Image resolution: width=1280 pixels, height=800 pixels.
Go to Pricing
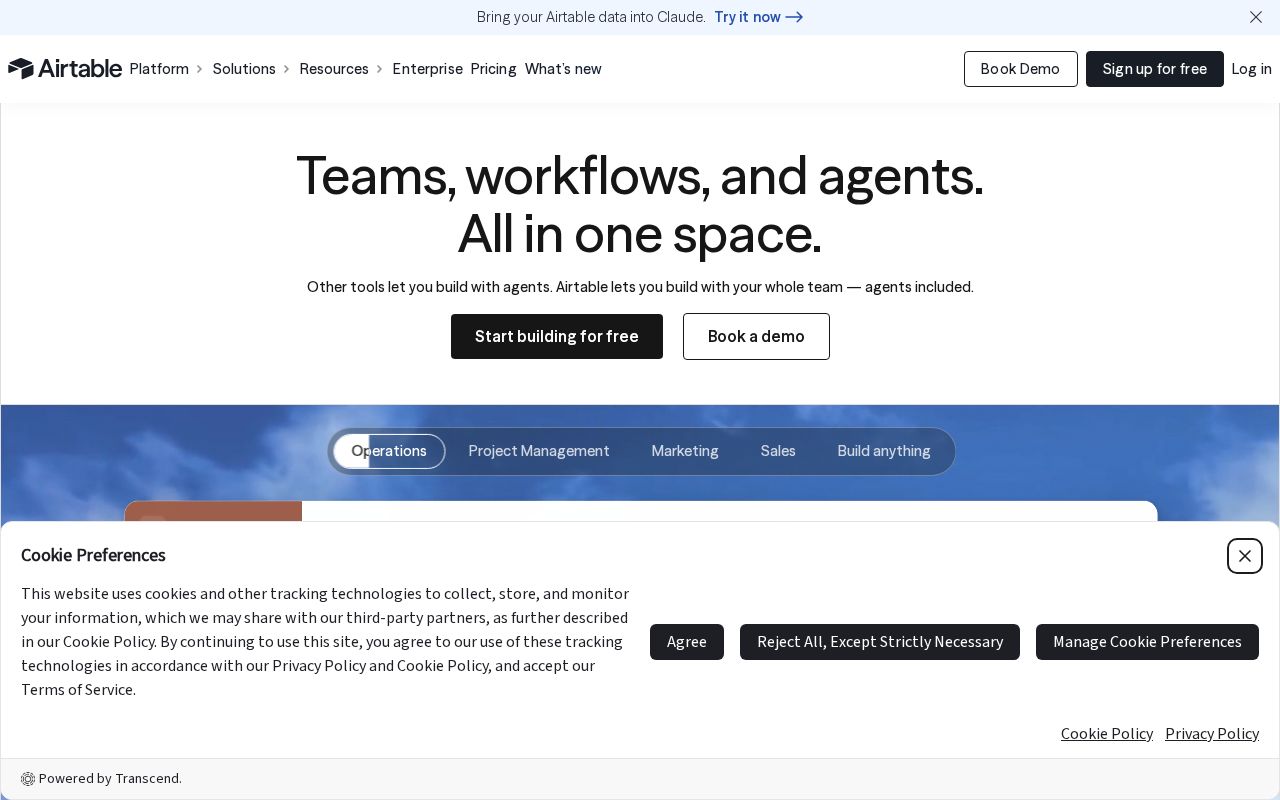(x=493, y=69)
